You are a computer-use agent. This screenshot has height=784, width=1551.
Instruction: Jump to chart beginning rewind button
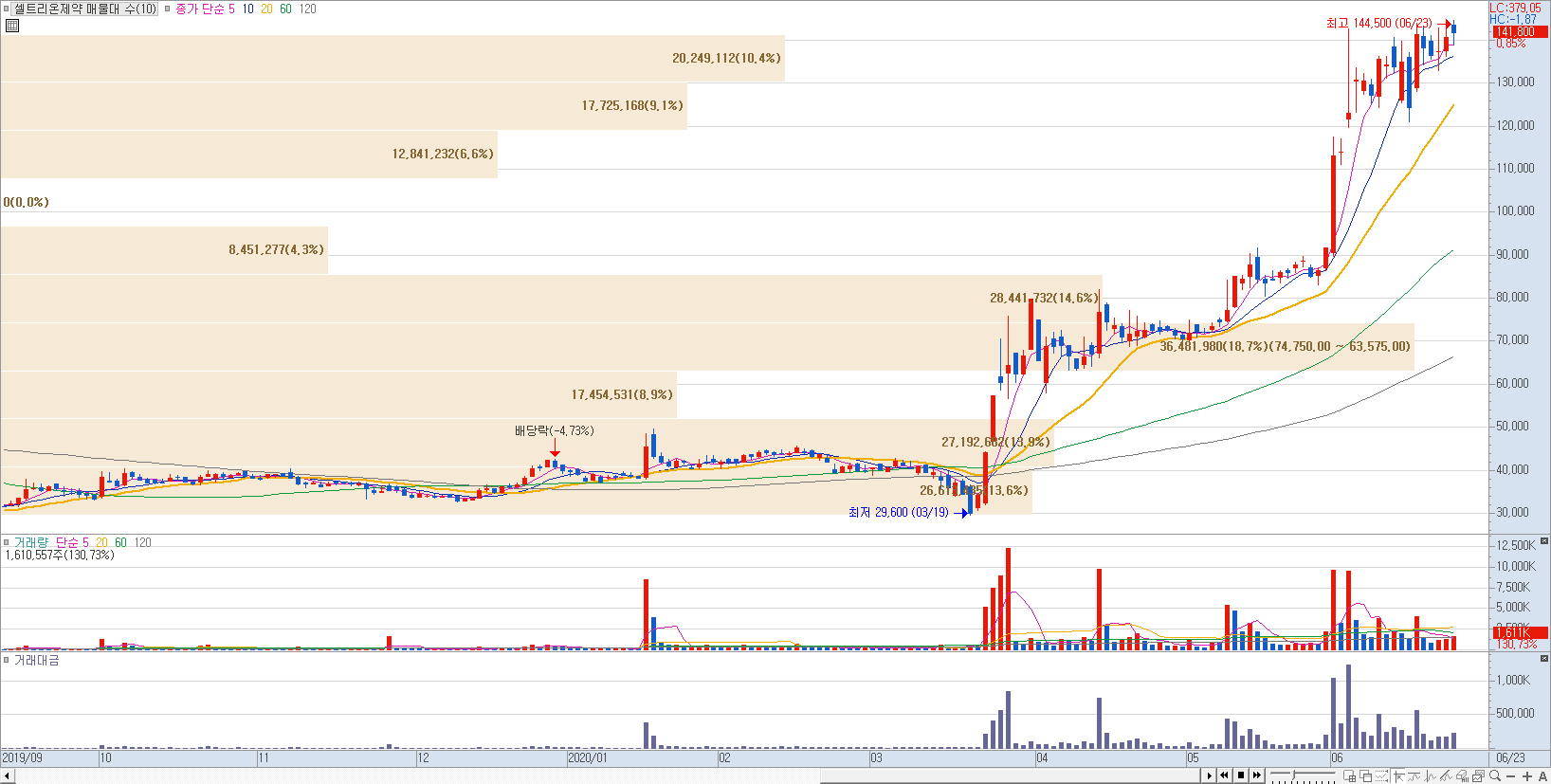point(1224,775)
